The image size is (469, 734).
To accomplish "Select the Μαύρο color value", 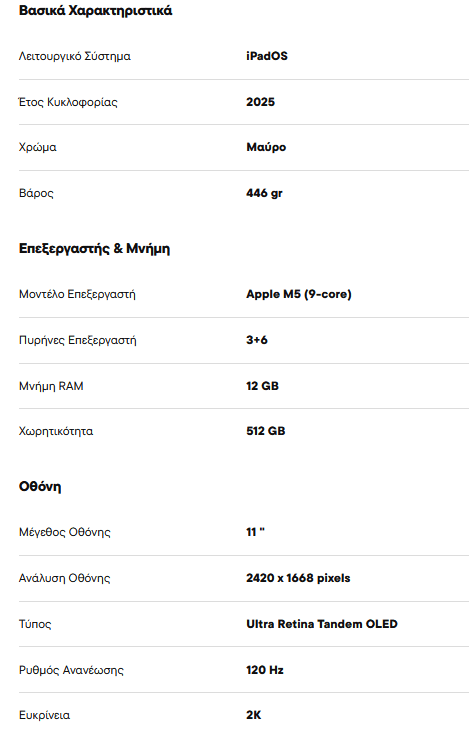I will (266, 147).
